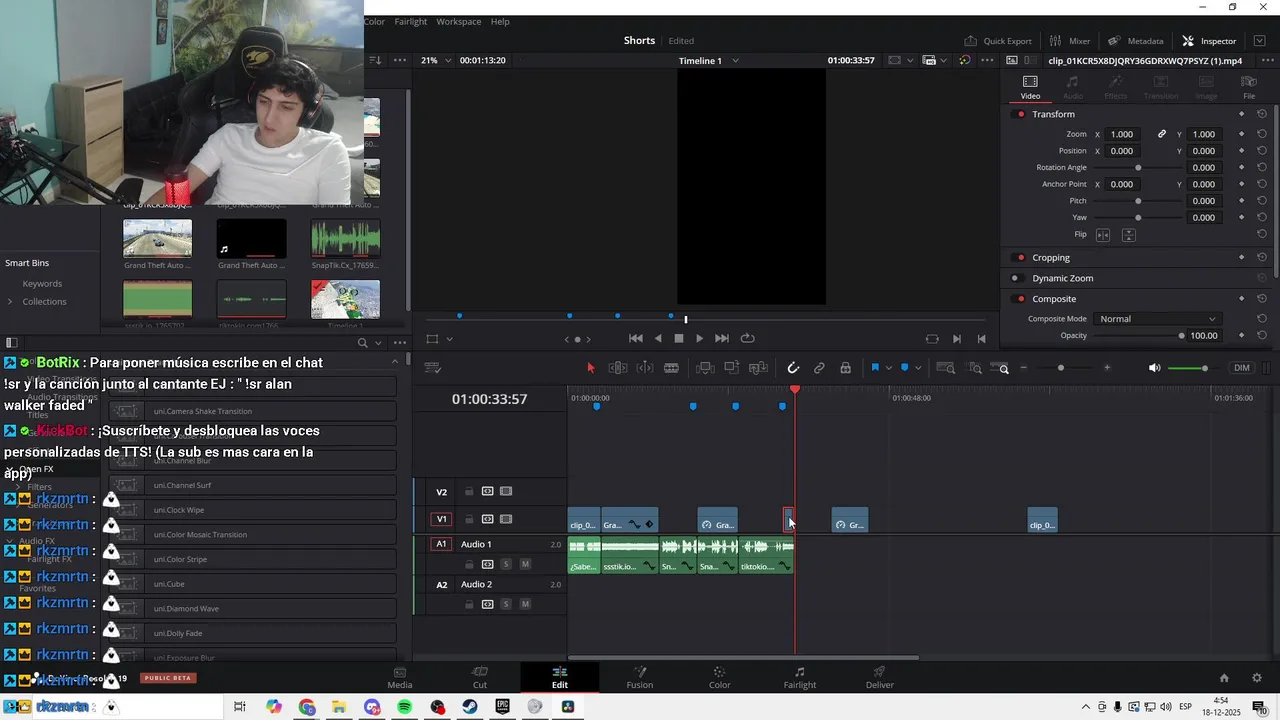Click the Zoom link chain icon
Image resolution: width=1280 pixels, height=720 pixels.
[1162, 134]
